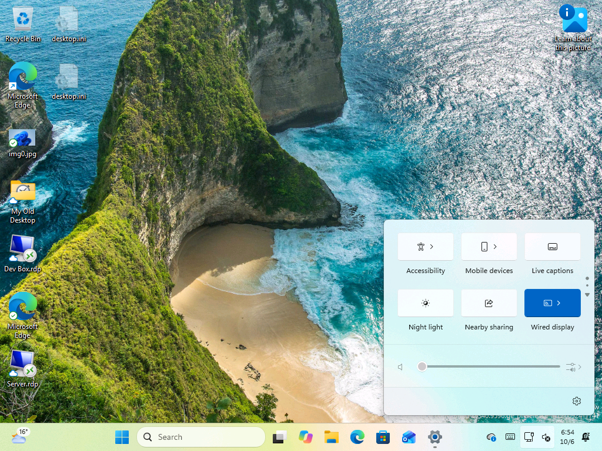Click the muted volume icon in the system tray
This screenshot has height=451, width=602.
[x=546, y=437]
